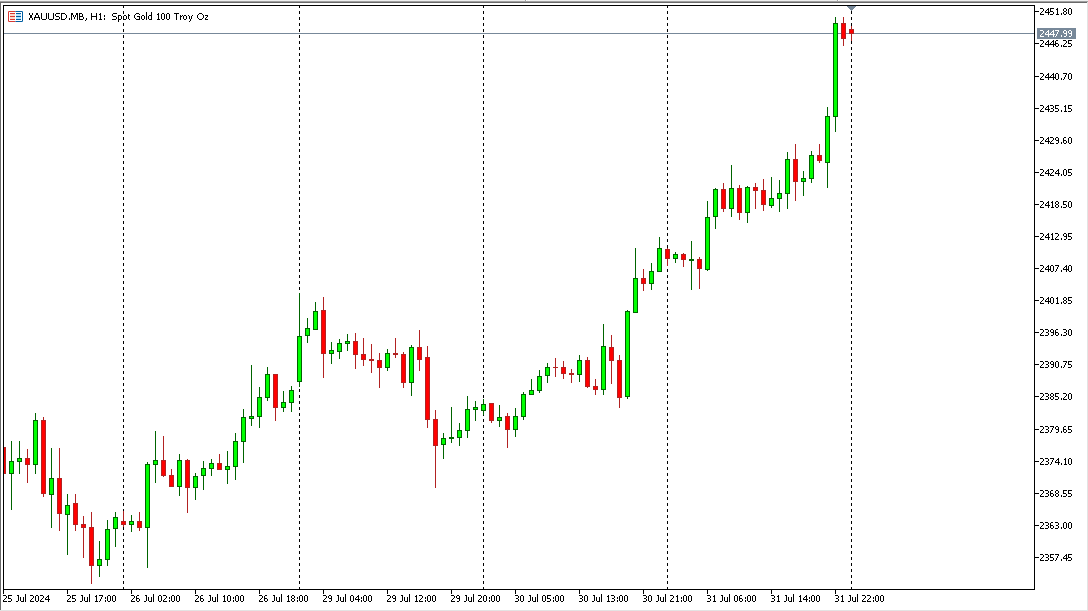Click the 30 Jul 05:00 time label

[539, 599]
